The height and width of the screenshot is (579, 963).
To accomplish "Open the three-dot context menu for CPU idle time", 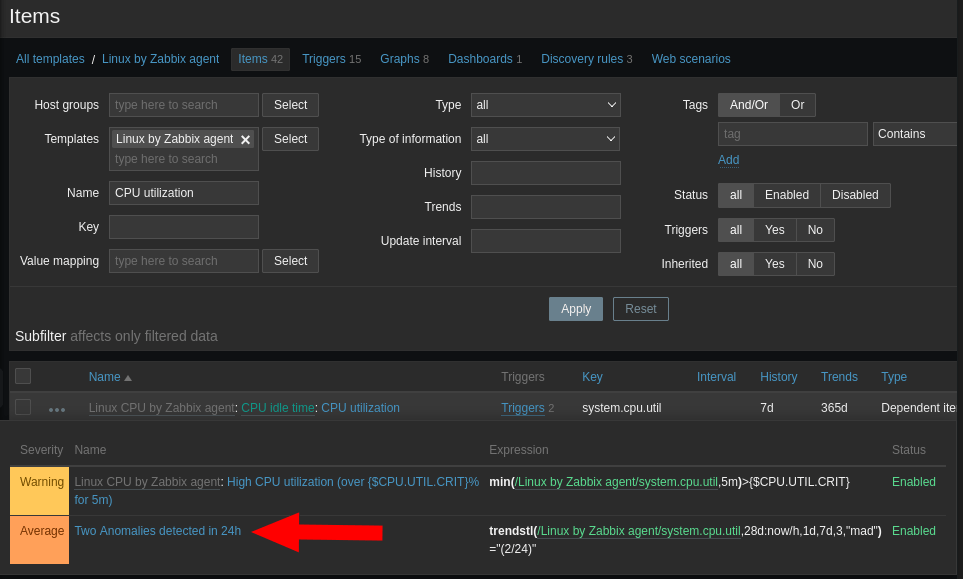I will point(57,408).
